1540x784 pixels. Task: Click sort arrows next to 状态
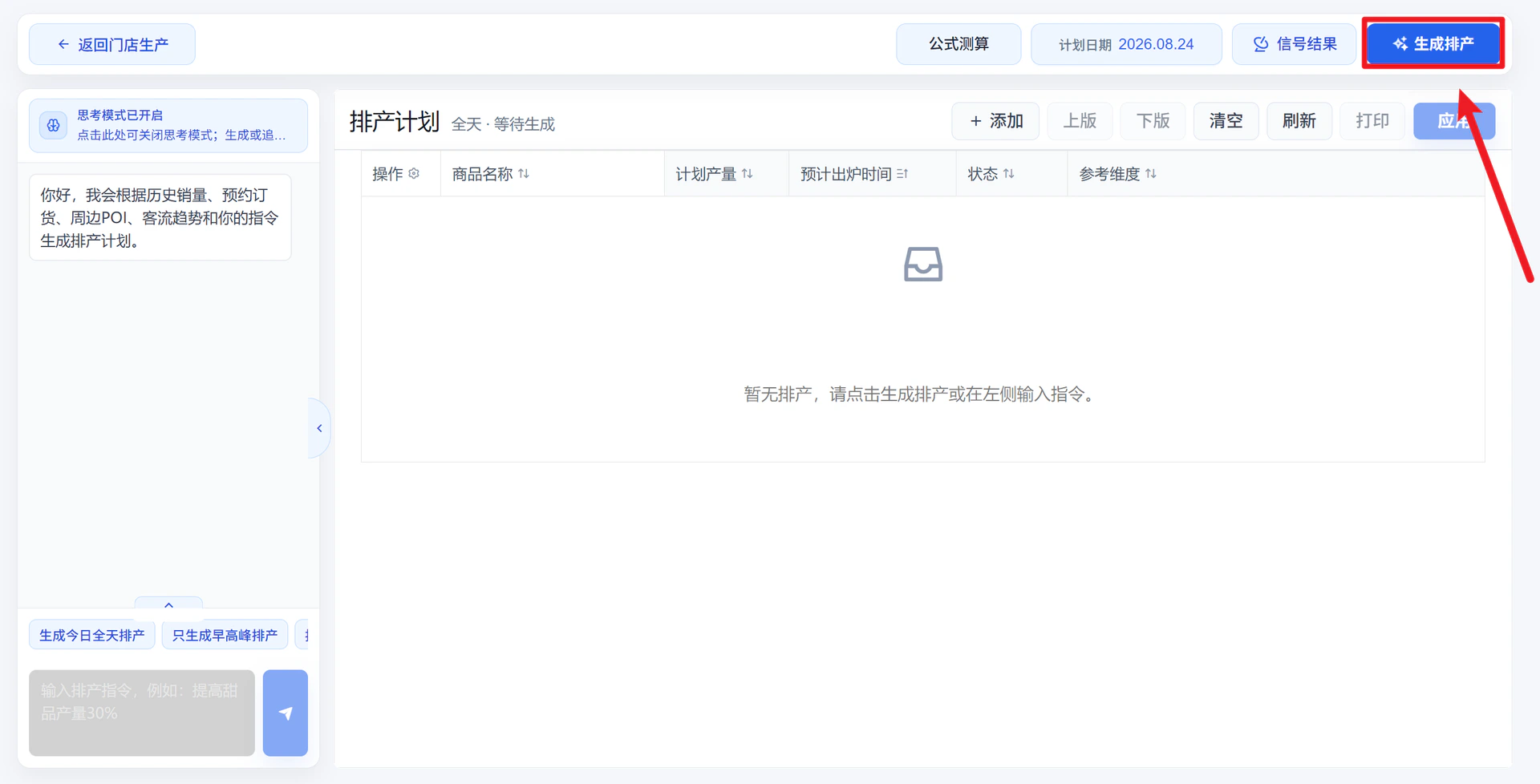click(1009, 173)
